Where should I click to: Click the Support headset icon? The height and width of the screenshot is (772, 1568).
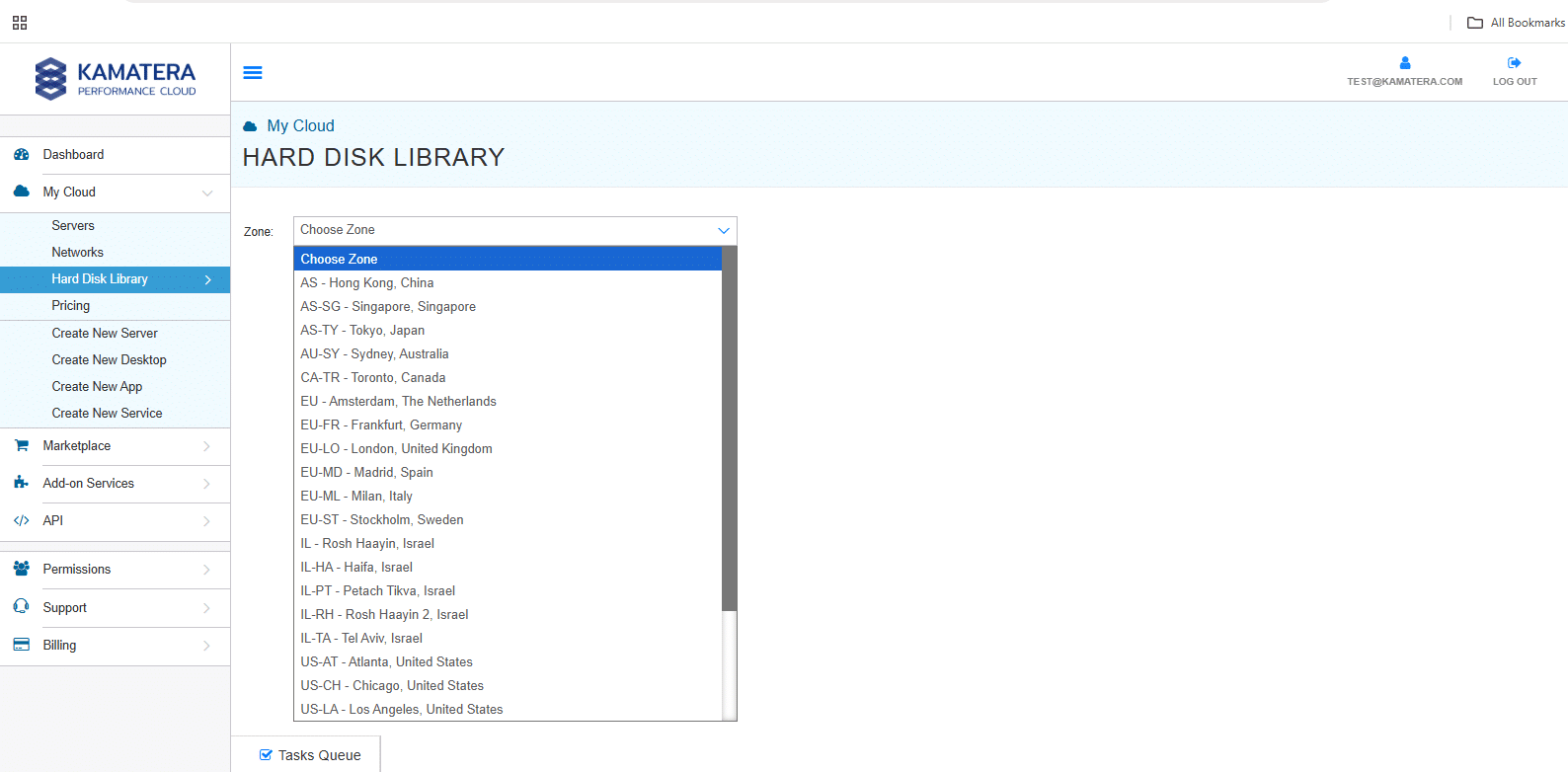pyautogui.click(x=22, y=607)
